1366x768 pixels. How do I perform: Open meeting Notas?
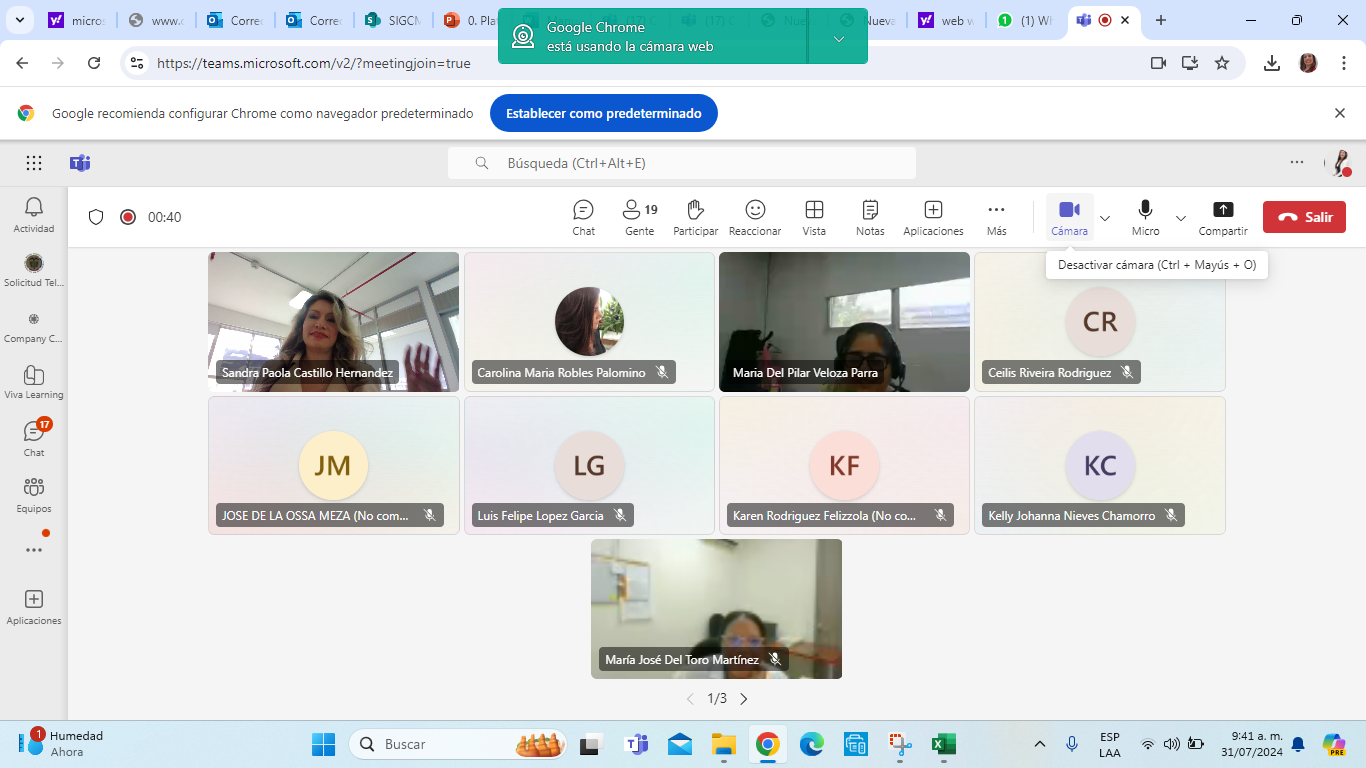pyautogui.click(x=870, y=218)
